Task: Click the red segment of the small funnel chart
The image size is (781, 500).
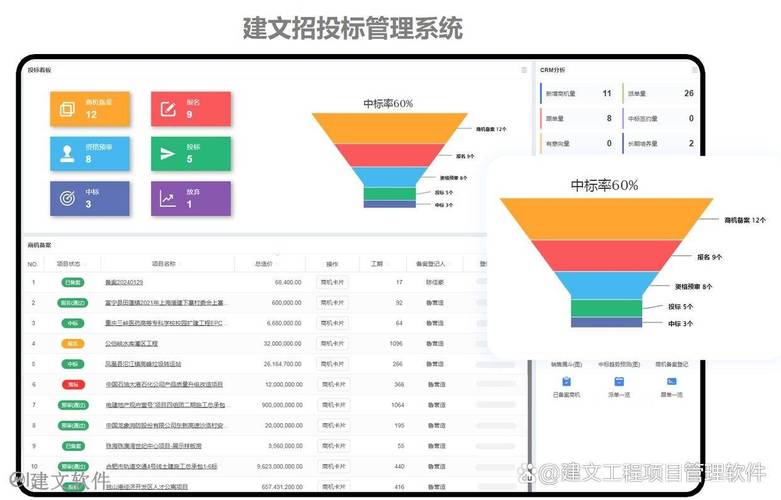Action: [x=390, y=155]
